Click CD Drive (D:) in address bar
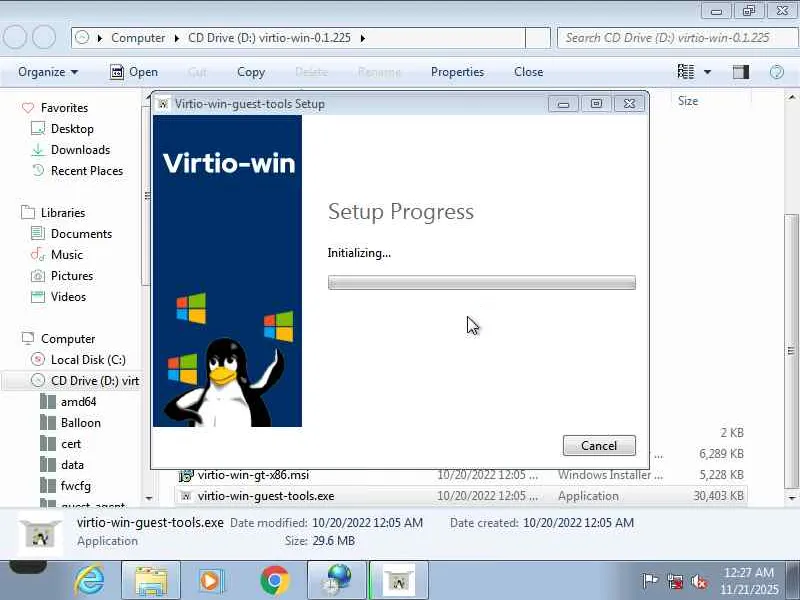The image size is (800, 600). (x=269, y=38)
